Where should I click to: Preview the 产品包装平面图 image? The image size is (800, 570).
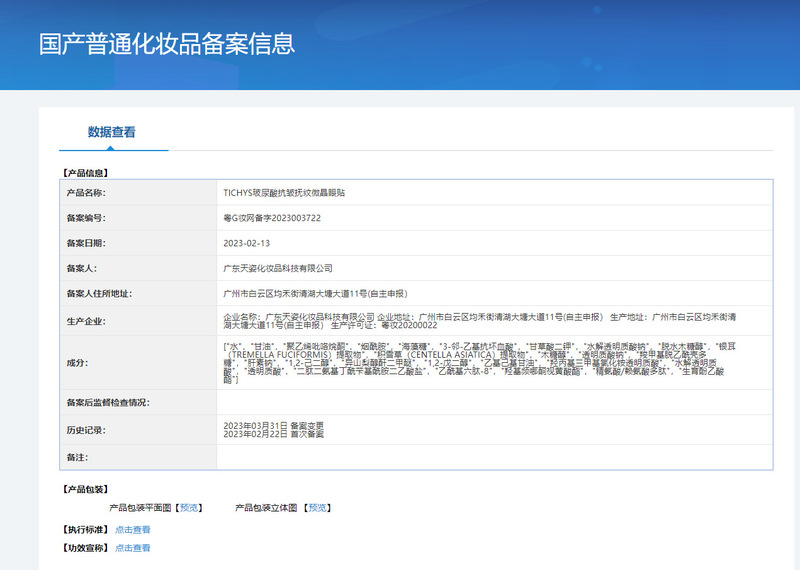pyautogui.click(x=189, y=508)
